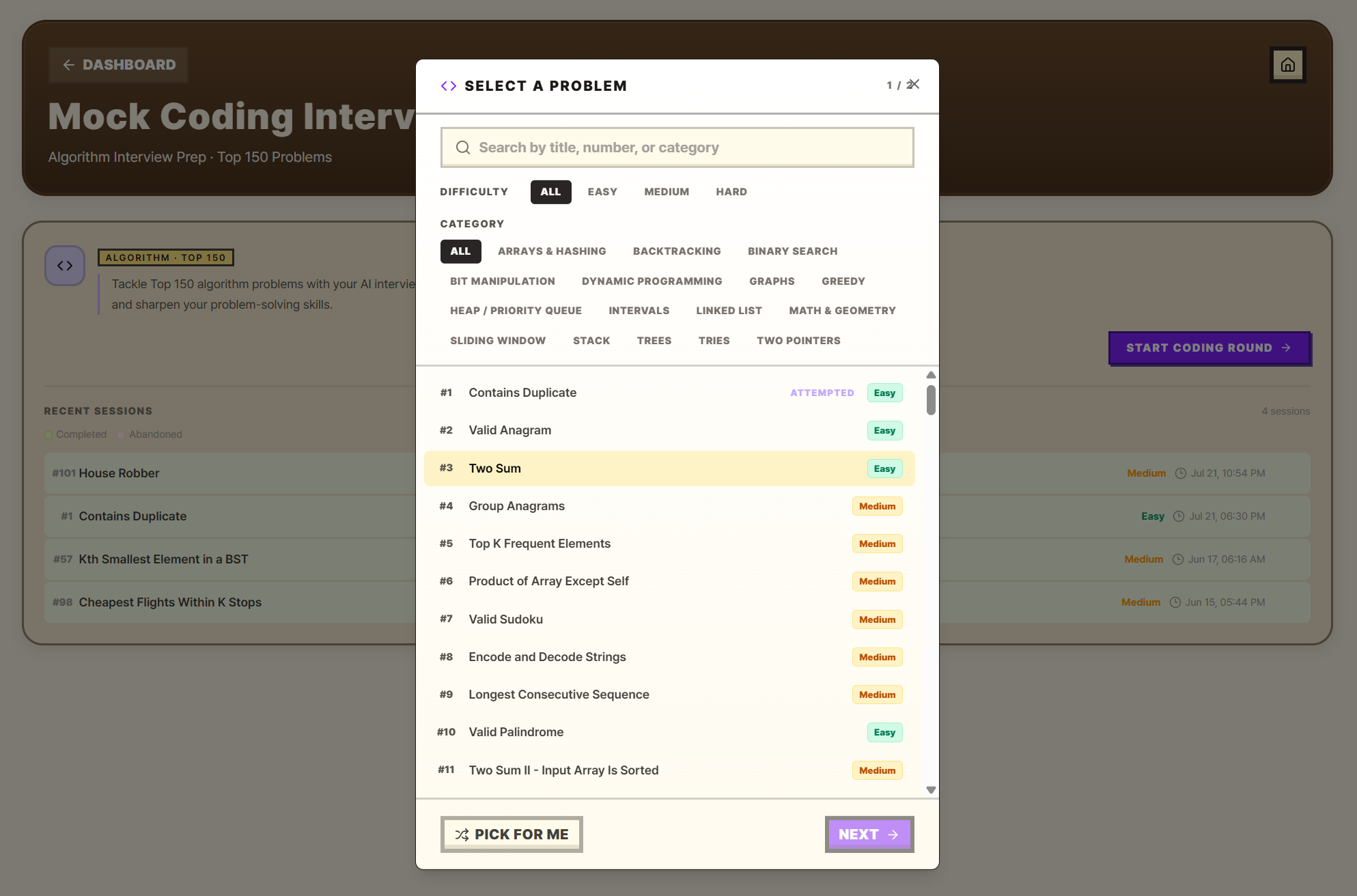Screen dimensions: 1357x896
Task: Select the Sliding Window category
Action: pos(498,341)
